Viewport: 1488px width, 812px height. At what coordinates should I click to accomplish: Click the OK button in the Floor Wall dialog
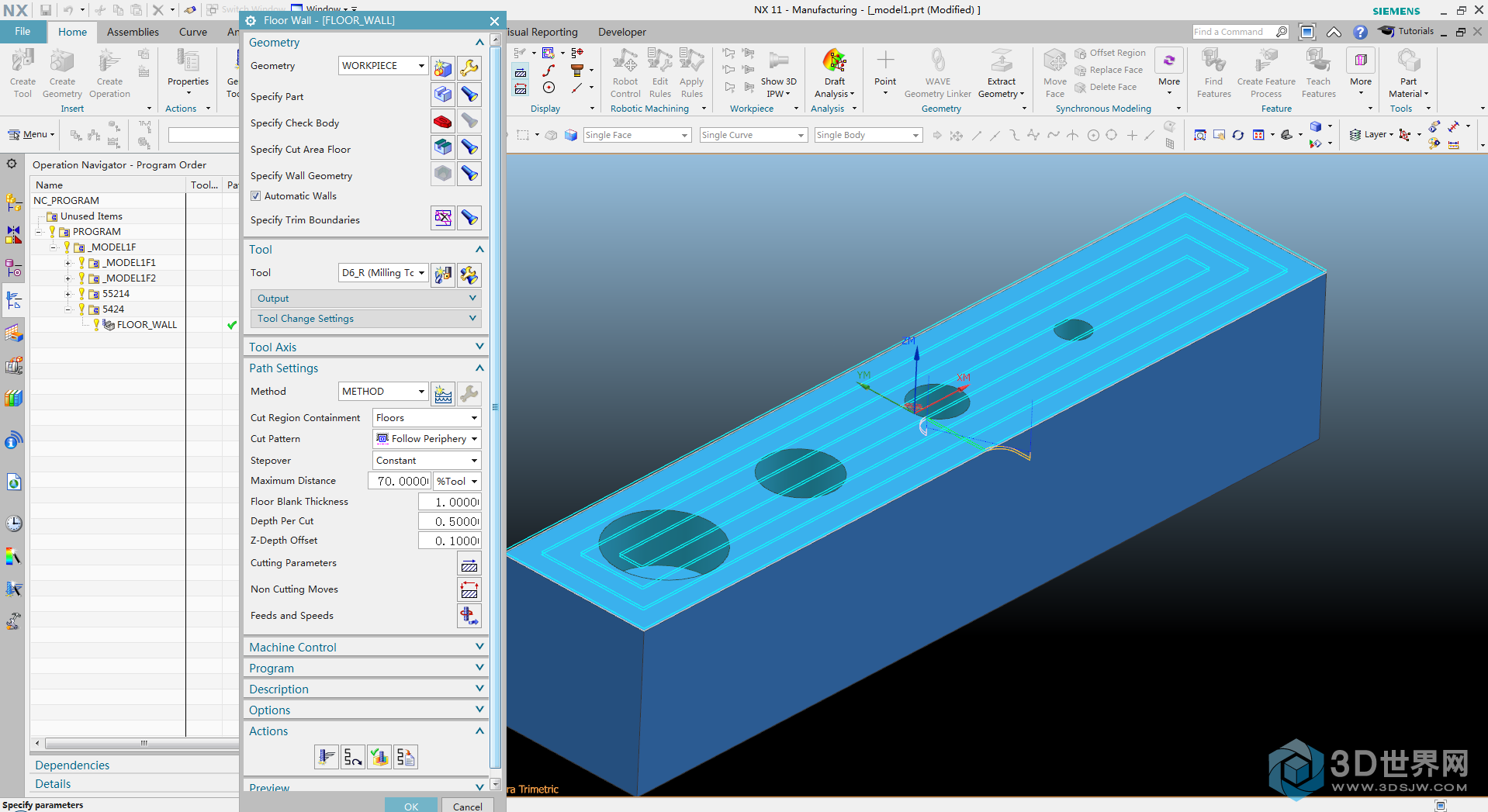tap(411, 806)
